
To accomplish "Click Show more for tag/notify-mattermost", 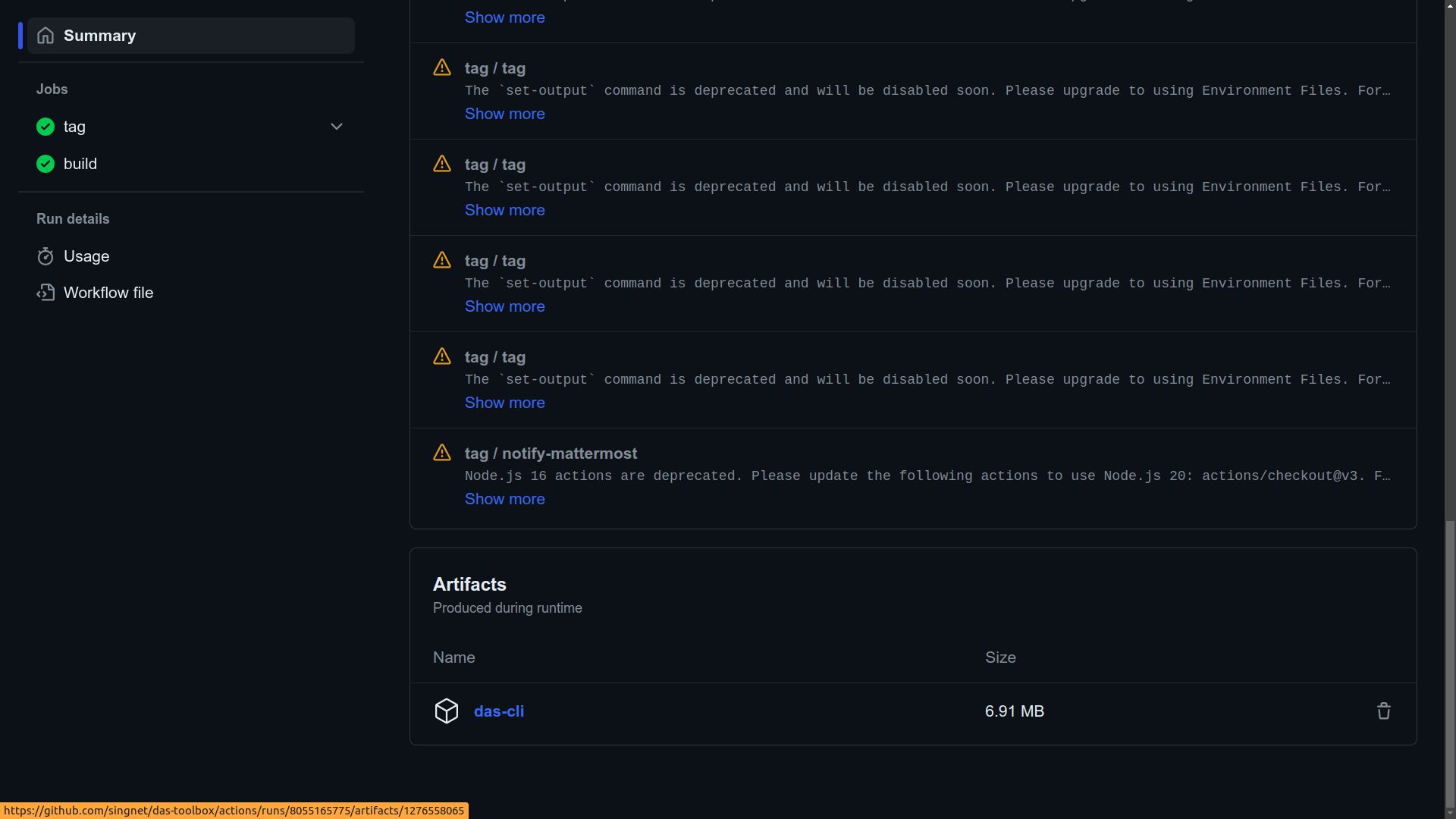I will (x=505, y=499).
